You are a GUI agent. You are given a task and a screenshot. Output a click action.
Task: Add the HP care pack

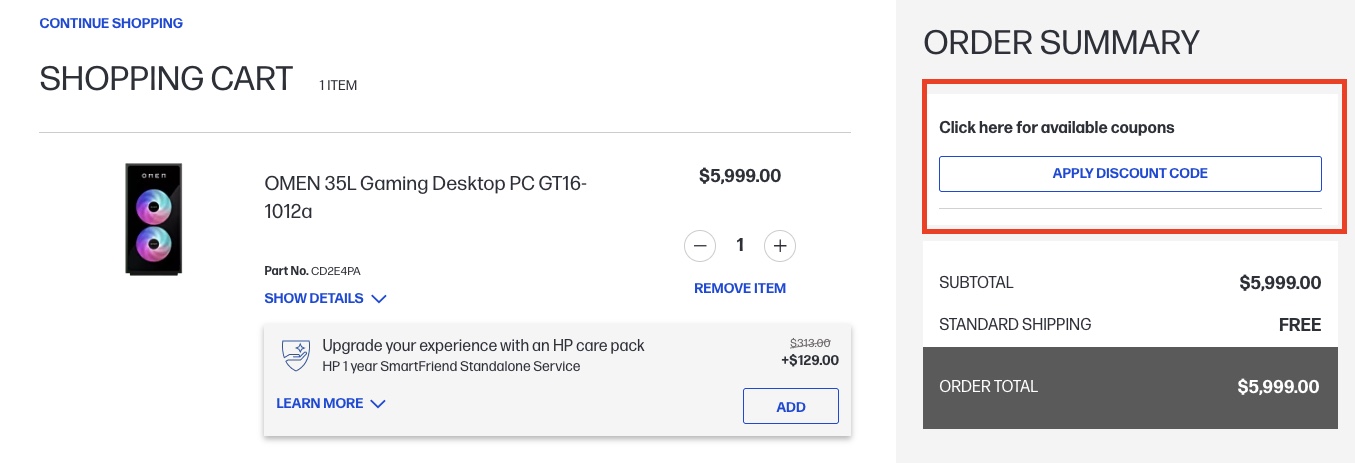point(790,406)
